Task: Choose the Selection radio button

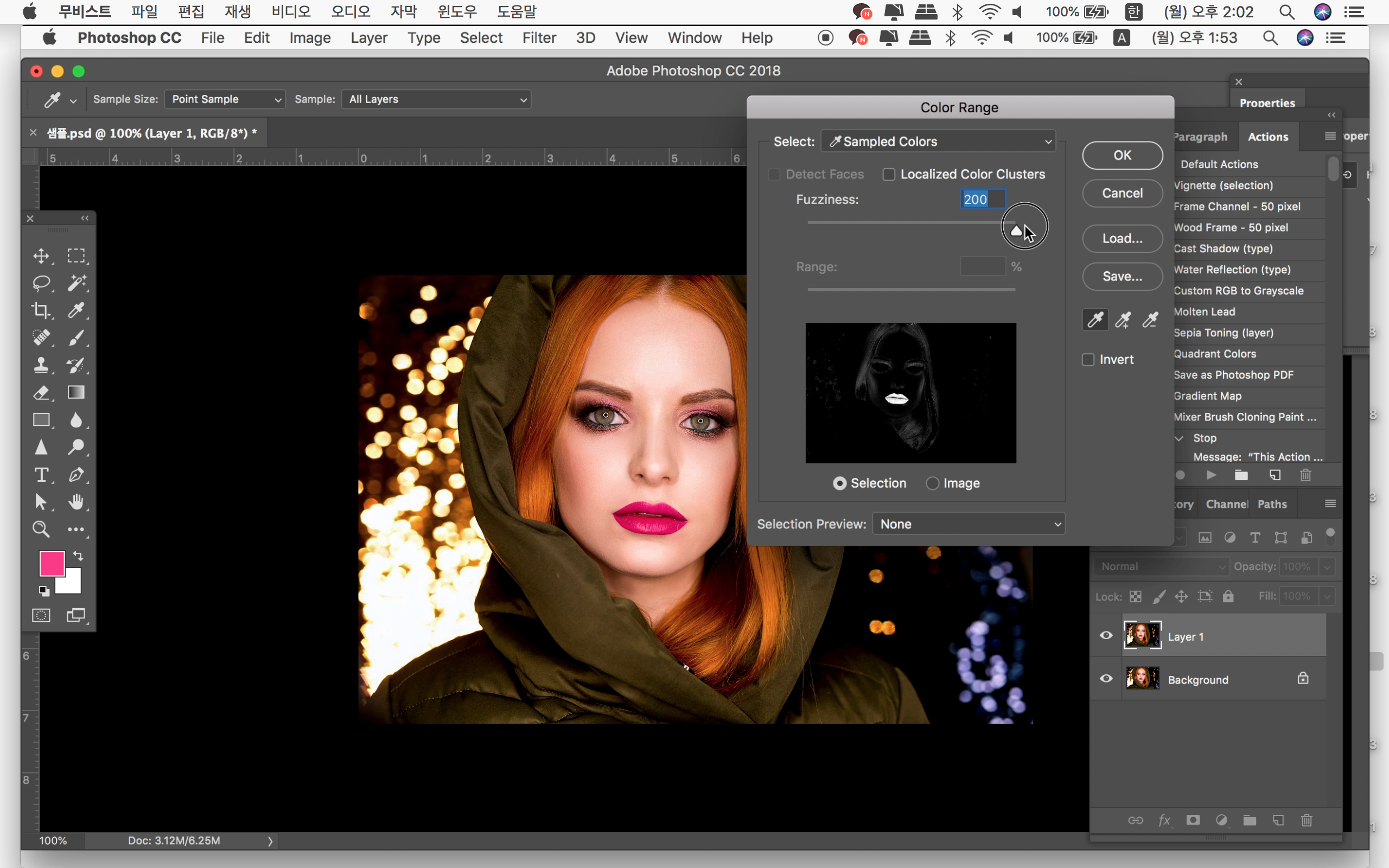Action: 840,483
